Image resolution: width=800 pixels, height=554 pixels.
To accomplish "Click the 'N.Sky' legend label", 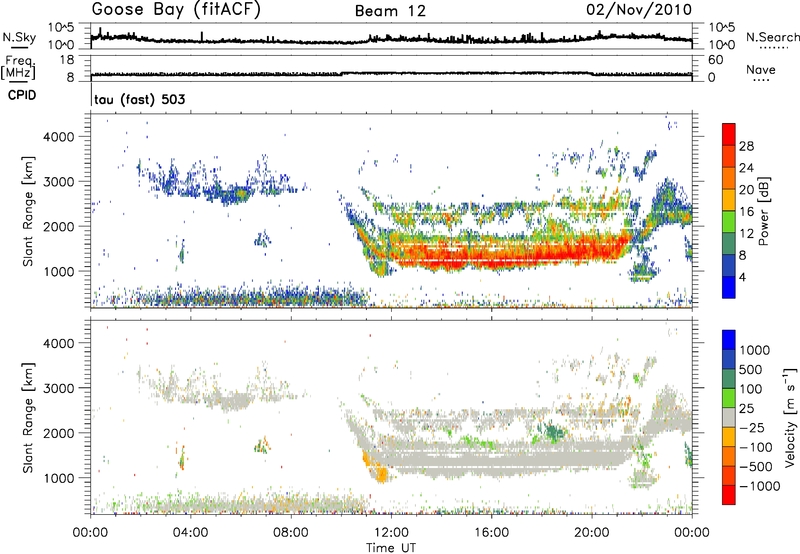I will [19, 37].
